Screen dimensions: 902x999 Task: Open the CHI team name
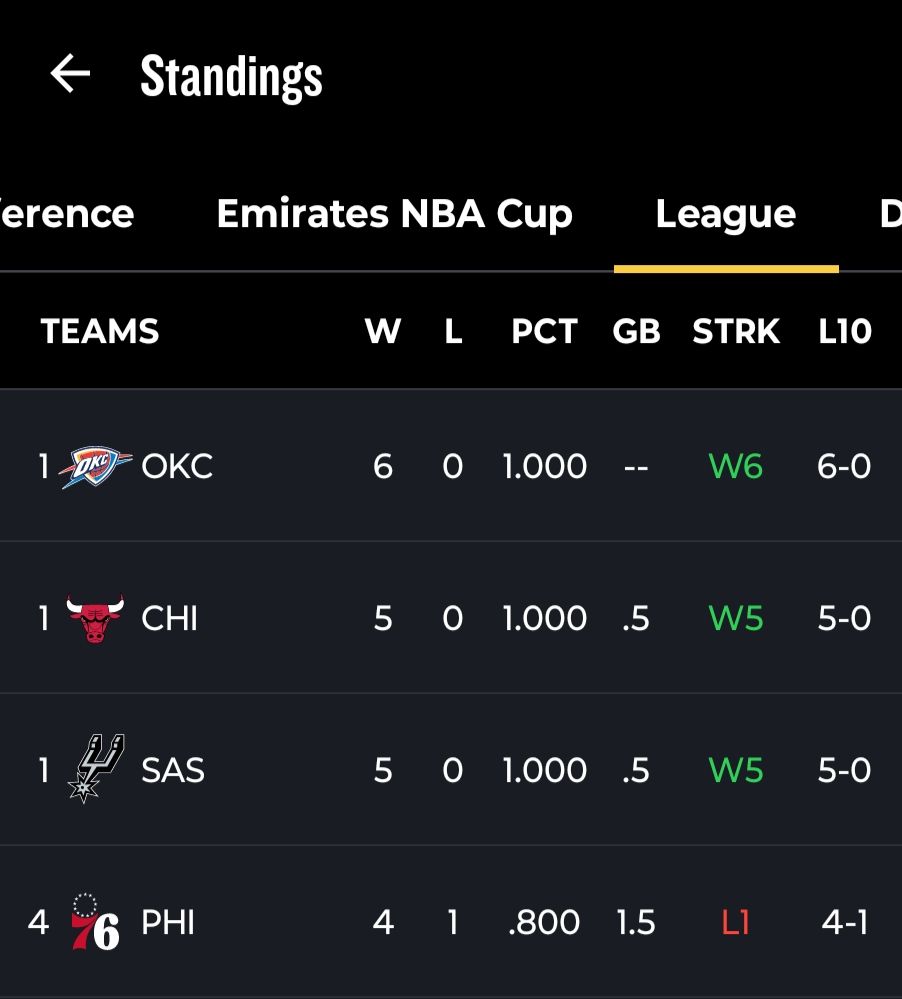tap(169, 619)
